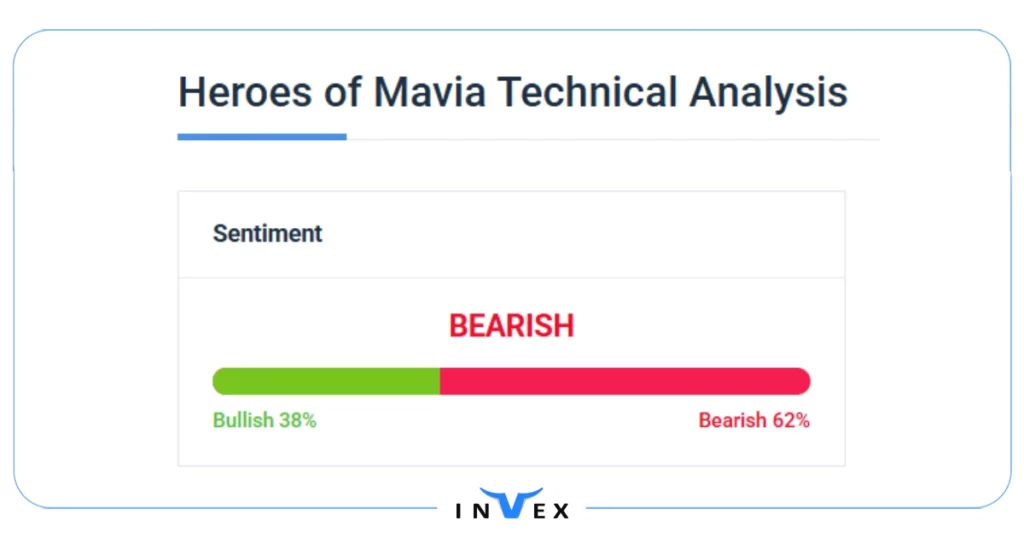Click the word Mavia in the title

pos(431,93)
